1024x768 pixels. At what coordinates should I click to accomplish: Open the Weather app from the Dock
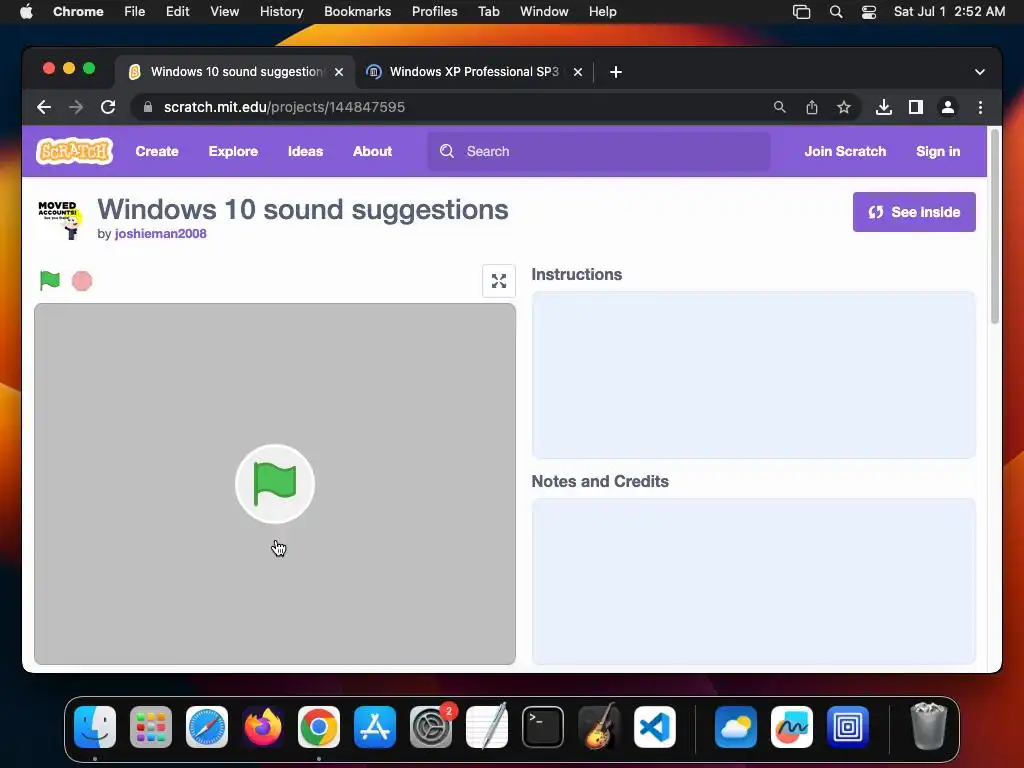735,727
